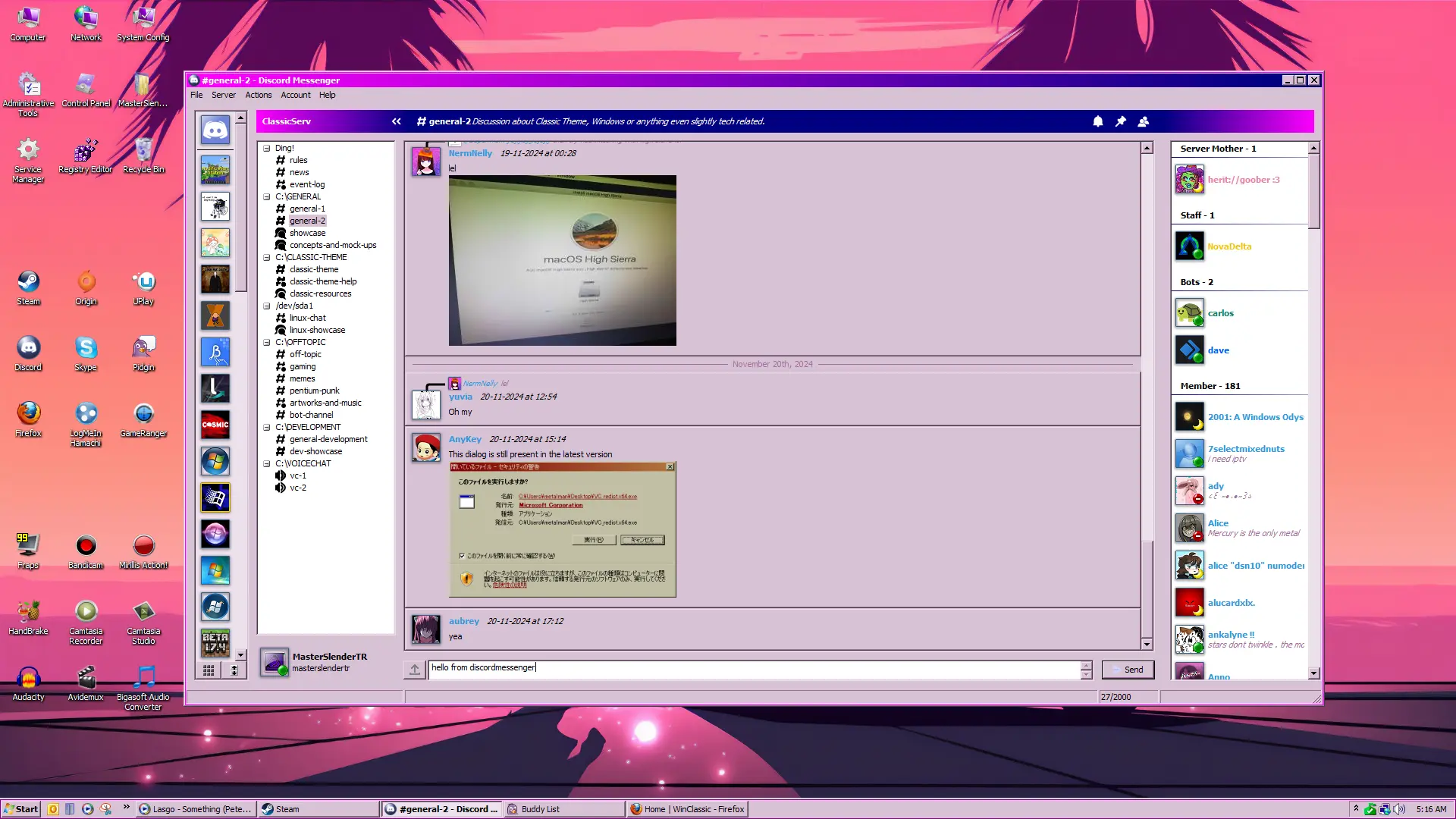1456x819 pixels.
Task: Open NermNelly username link
Action: point(470,153)
